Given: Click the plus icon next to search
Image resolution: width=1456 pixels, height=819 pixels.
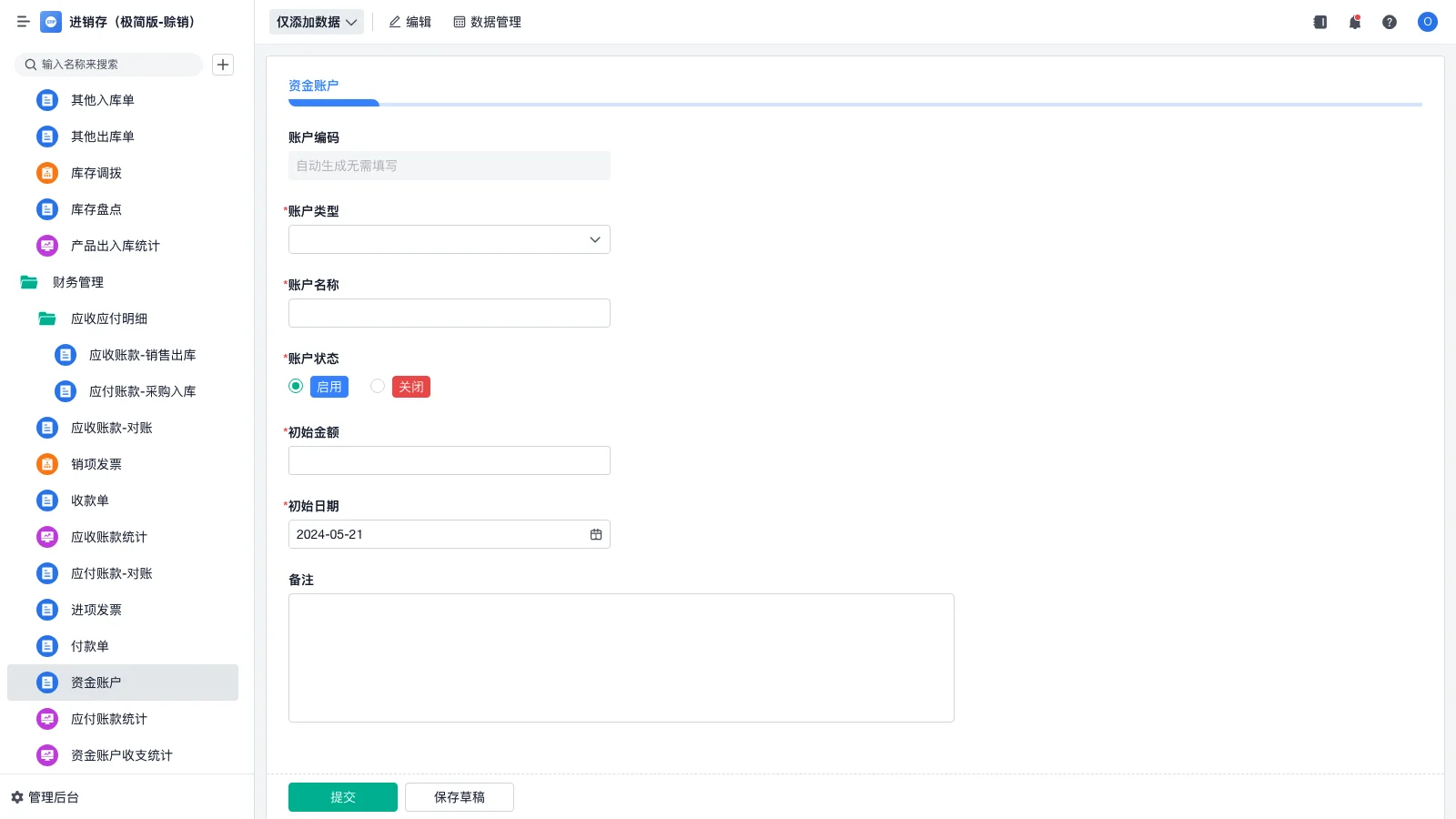Looking at the screenshot, I should point(223,65).
